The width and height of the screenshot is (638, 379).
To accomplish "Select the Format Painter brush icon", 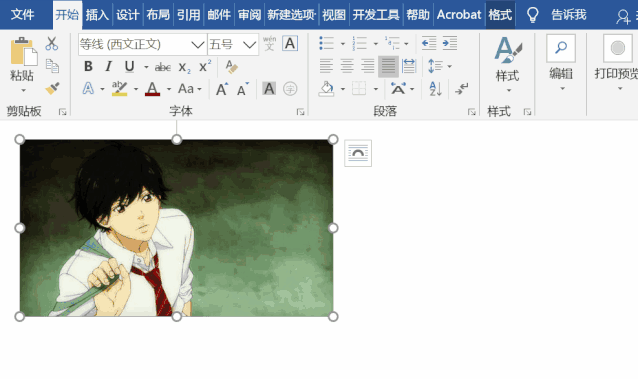I will [52, 88].
